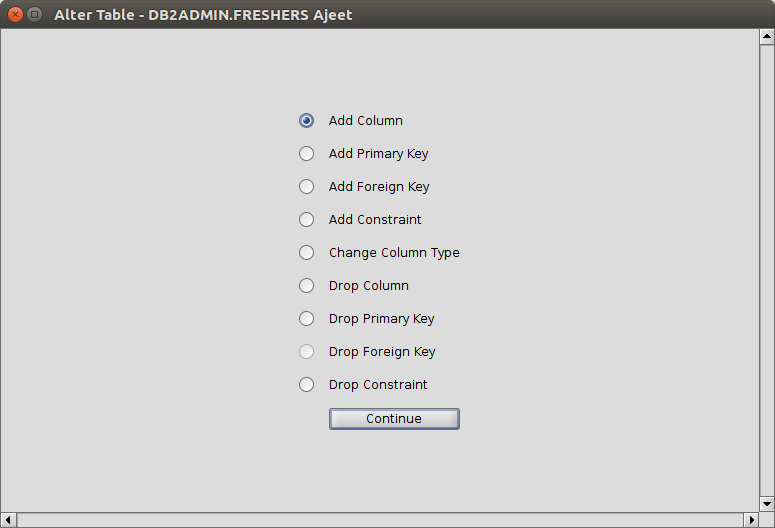
Task: Click the vertical scrollbar down arrow
Action: pos(767,504)
